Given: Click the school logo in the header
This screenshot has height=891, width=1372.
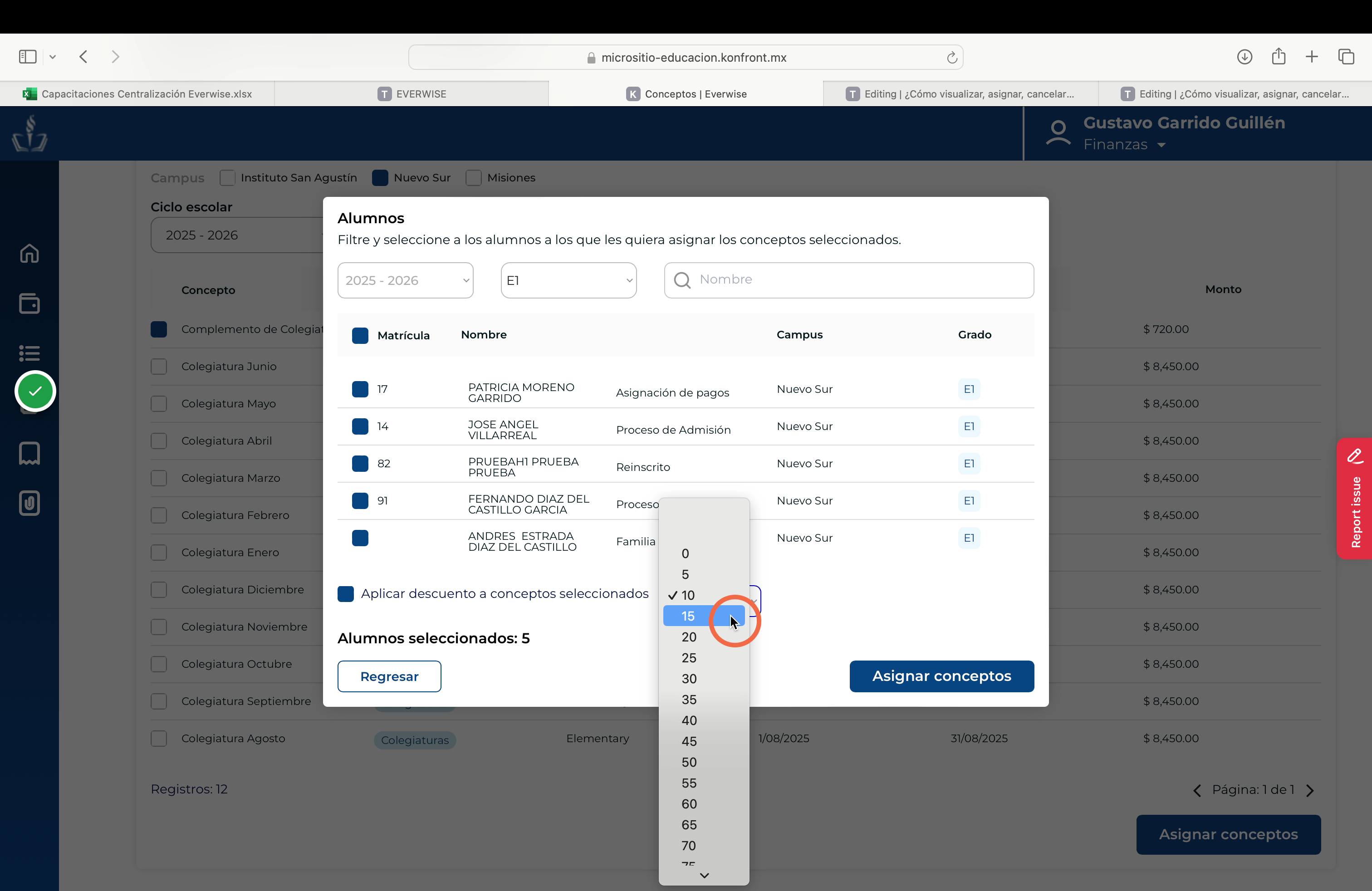Looking at the screenshot, I should [x=30, y=133].
